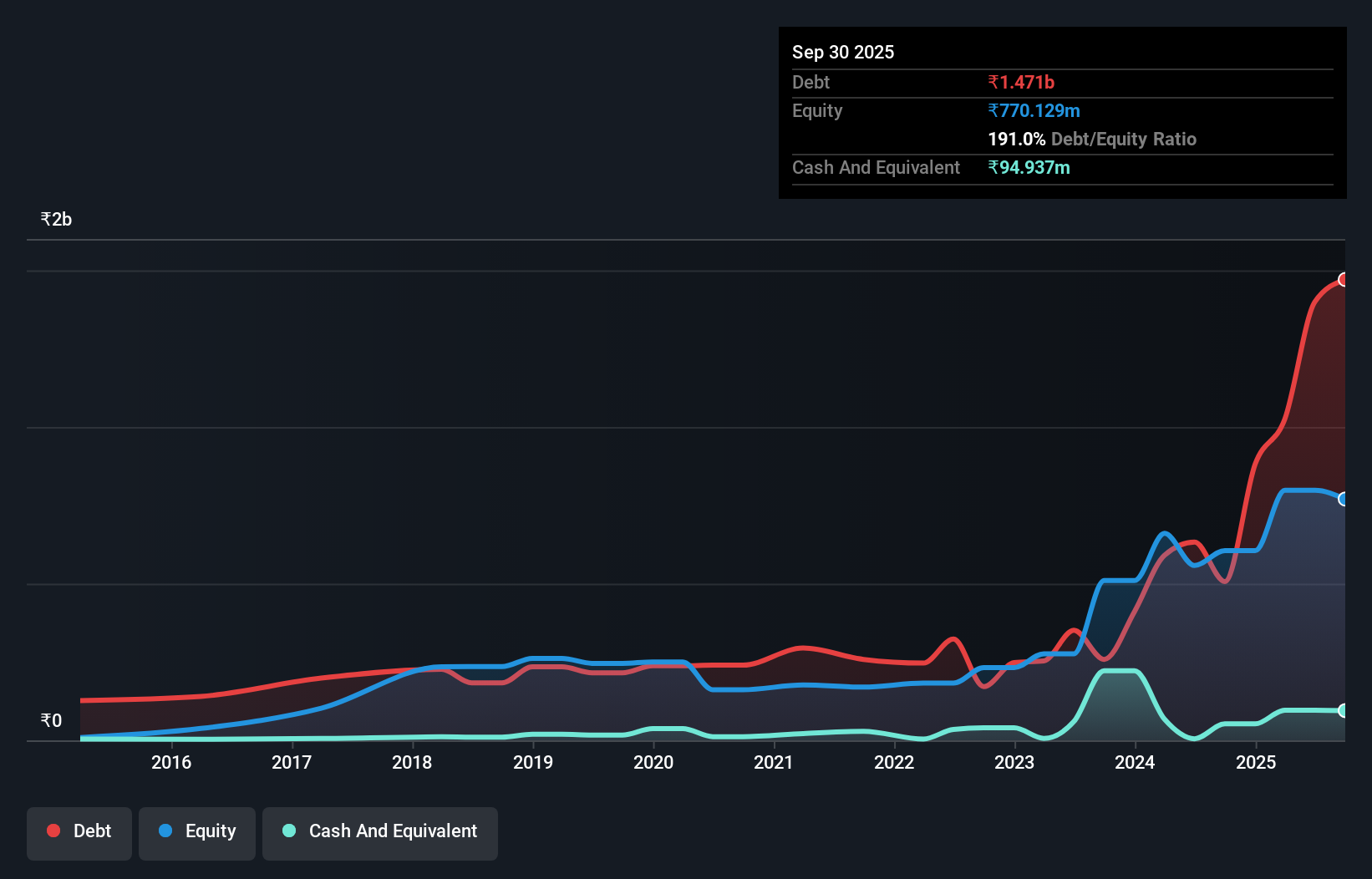Click the ₹94.937m Cash And Equivalent value
This screenshot has width=1372, height=879.
(1029, 167)
